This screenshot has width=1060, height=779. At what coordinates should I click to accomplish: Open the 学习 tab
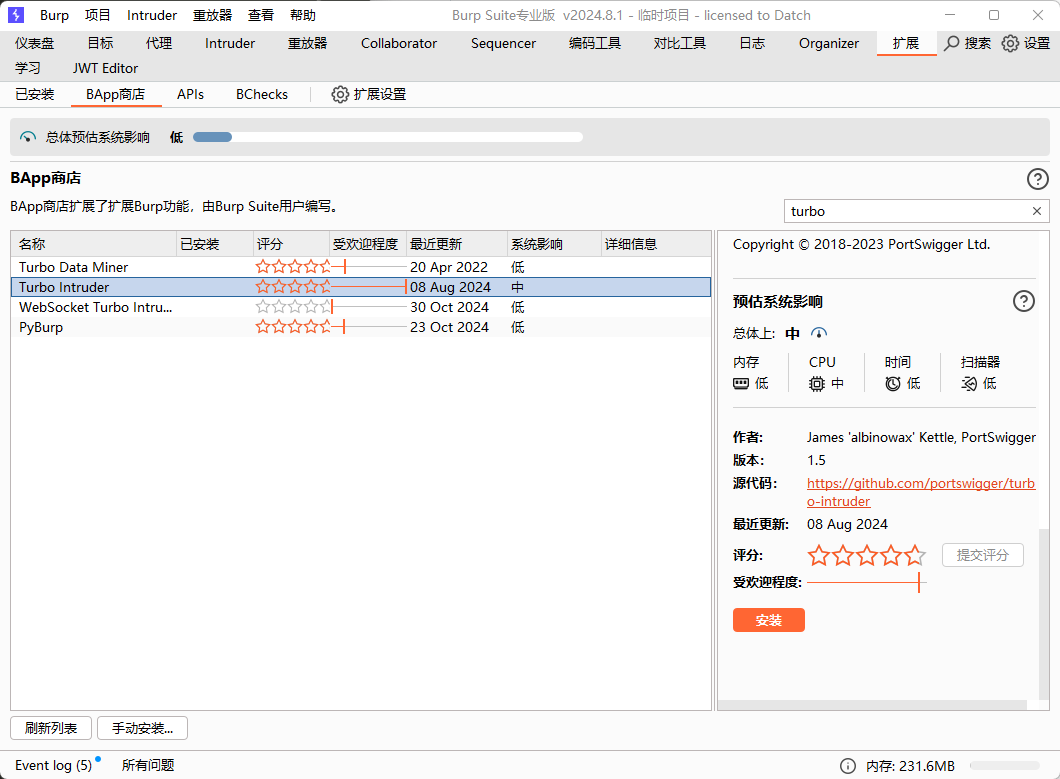click(28, 68)
